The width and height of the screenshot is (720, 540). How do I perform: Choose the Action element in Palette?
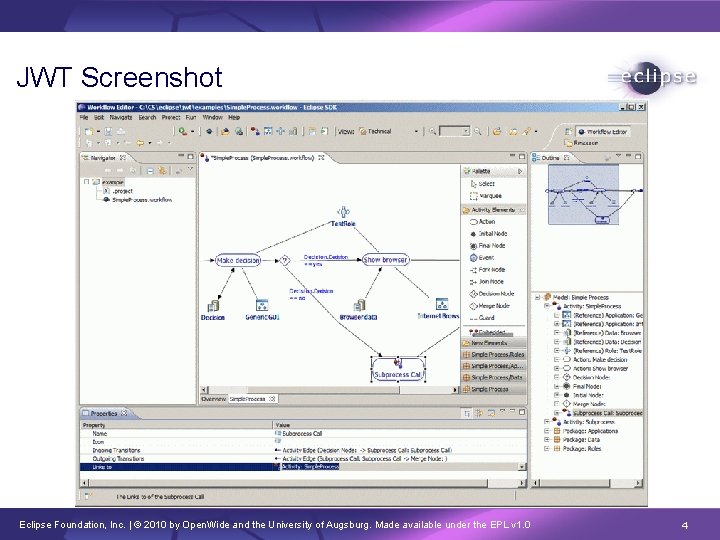click(482, 222)
